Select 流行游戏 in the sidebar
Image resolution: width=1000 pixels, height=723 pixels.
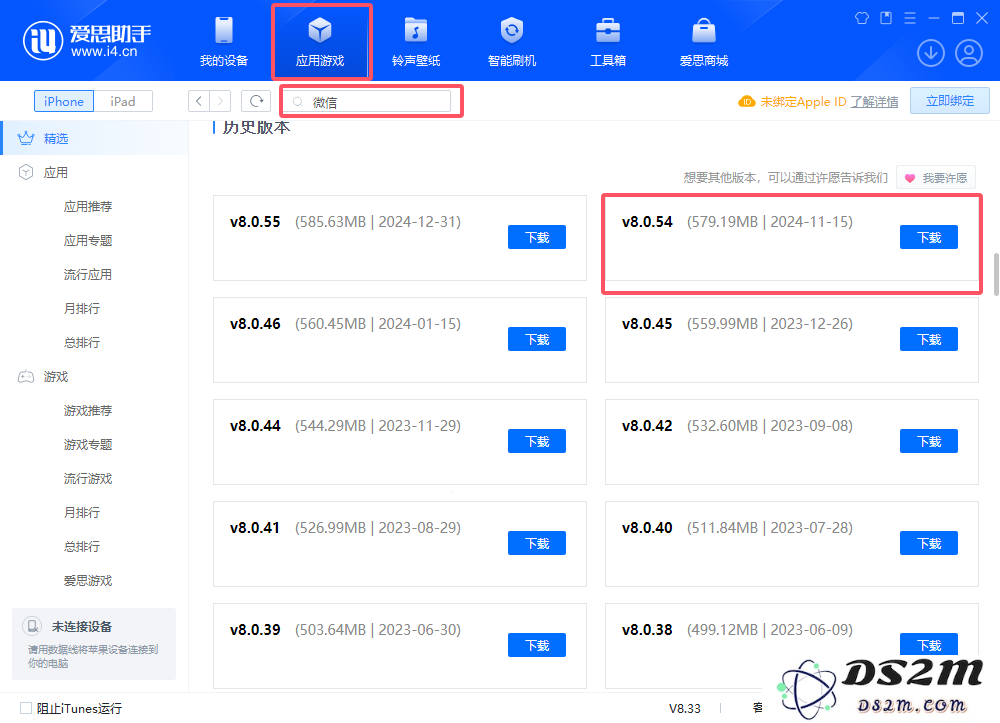(x=88, y=479)
